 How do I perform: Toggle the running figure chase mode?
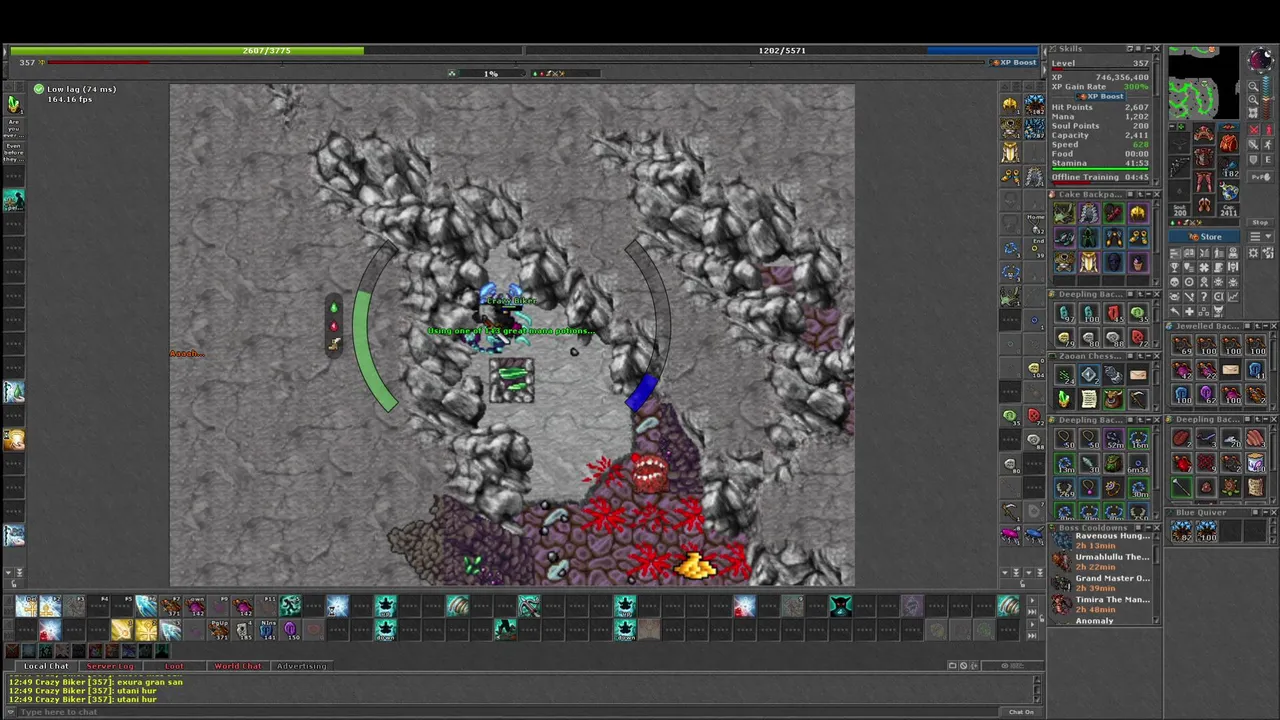tap(1269, 144)
